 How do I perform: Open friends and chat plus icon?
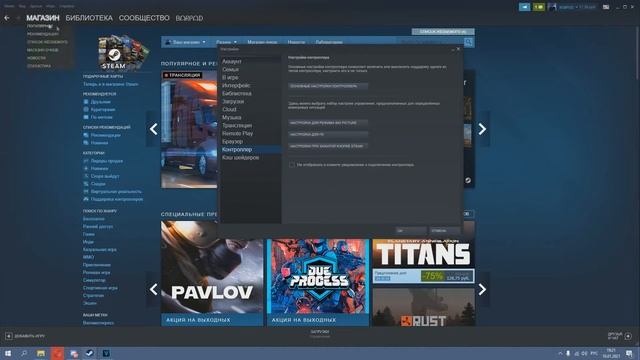[628, 336]
